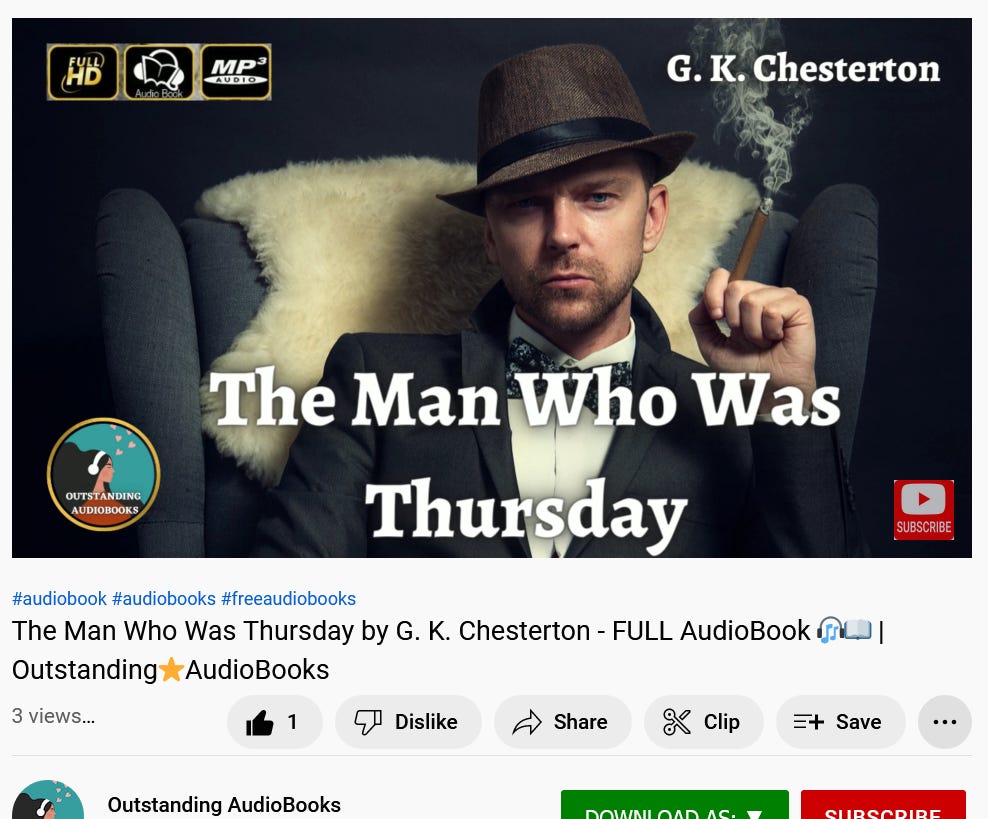Click the Audio Book badge icon

(x=159, y=72)
